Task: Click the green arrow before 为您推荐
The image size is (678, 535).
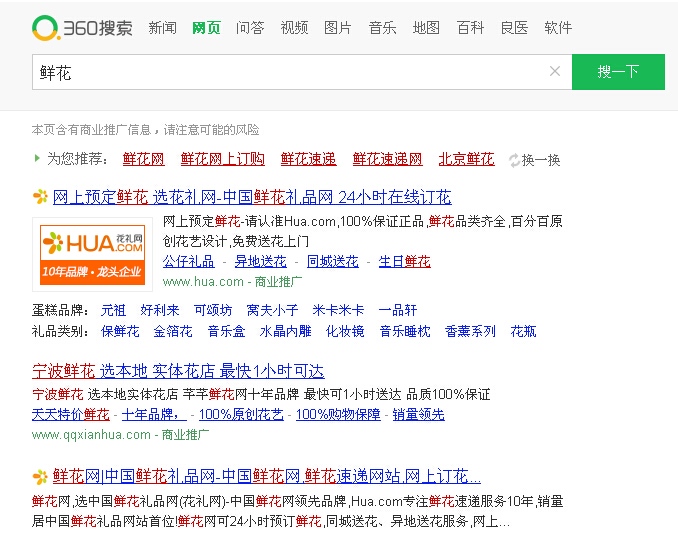Action: [37, 158]
